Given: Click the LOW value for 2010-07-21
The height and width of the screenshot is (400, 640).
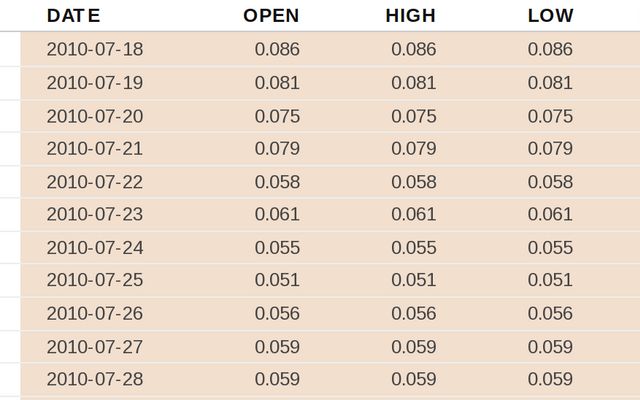Looking at the screenshot, I should point(550,149).
